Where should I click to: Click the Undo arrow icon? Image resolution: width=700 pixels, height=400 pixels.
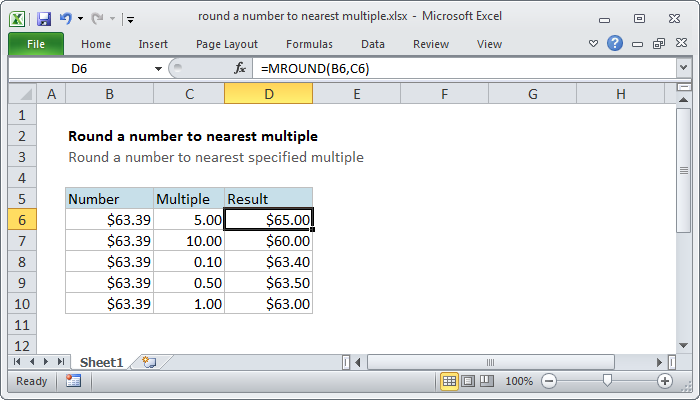(x=66, y=18)
